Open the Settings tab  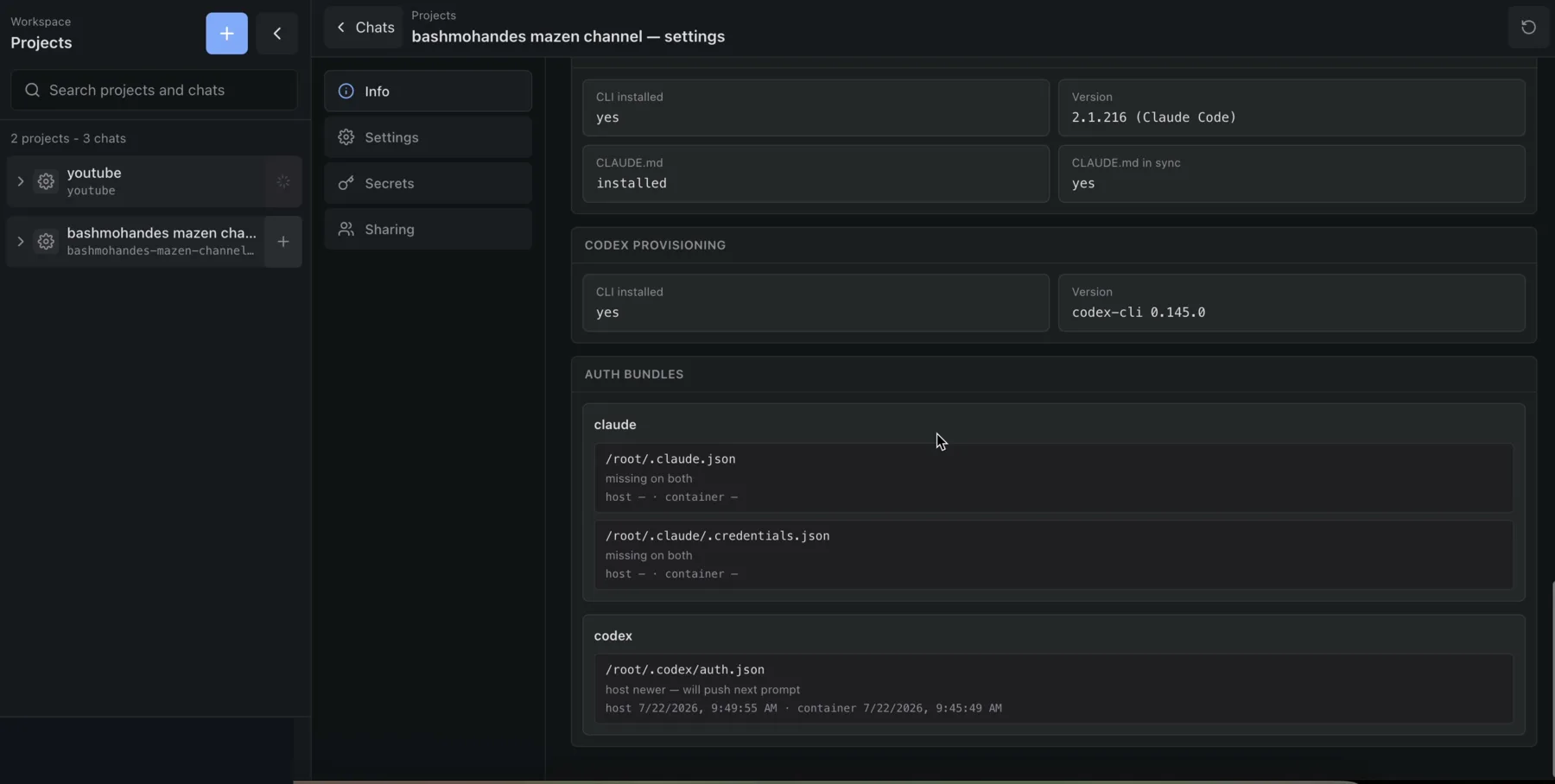tap(428, 137)
